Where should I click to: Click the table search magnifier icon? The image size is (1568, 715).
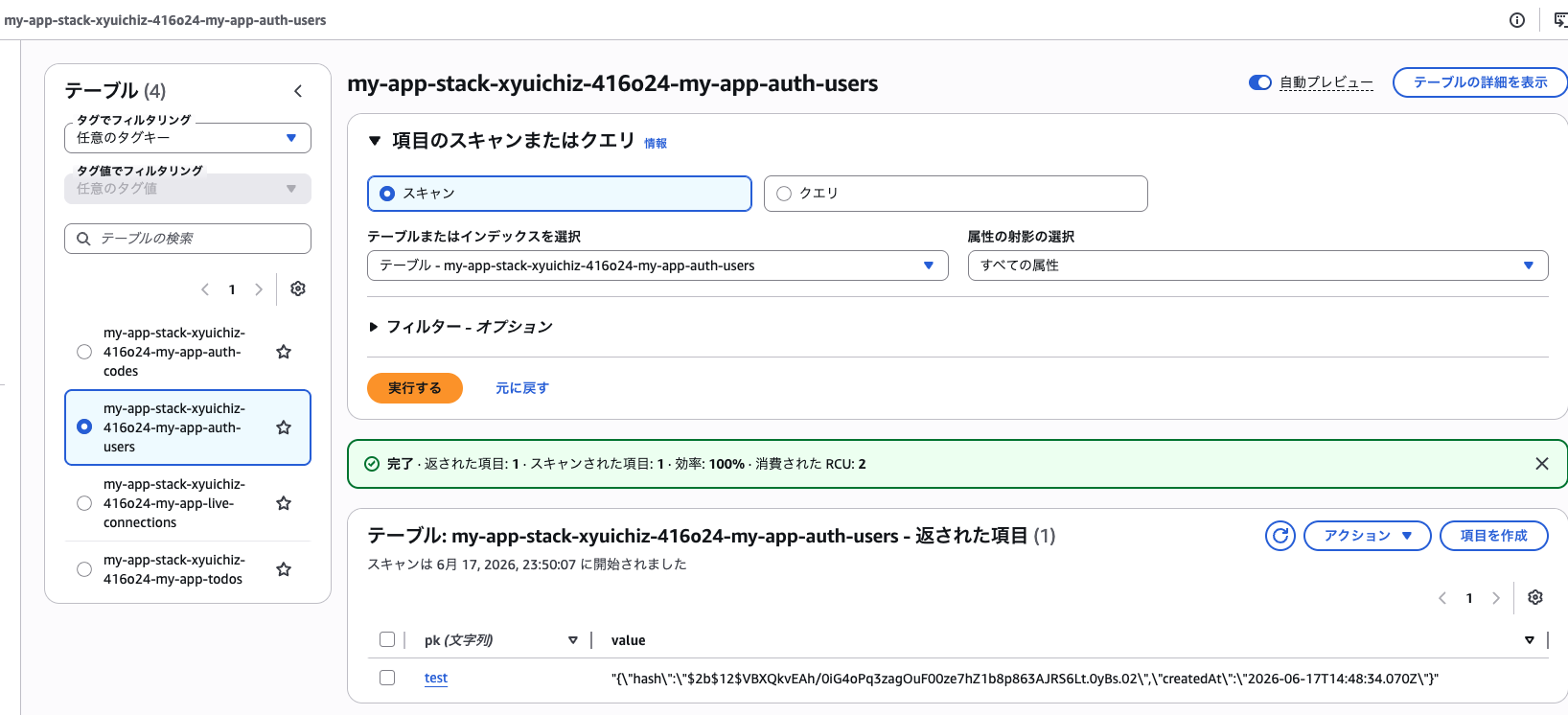(x=83, y=239)
